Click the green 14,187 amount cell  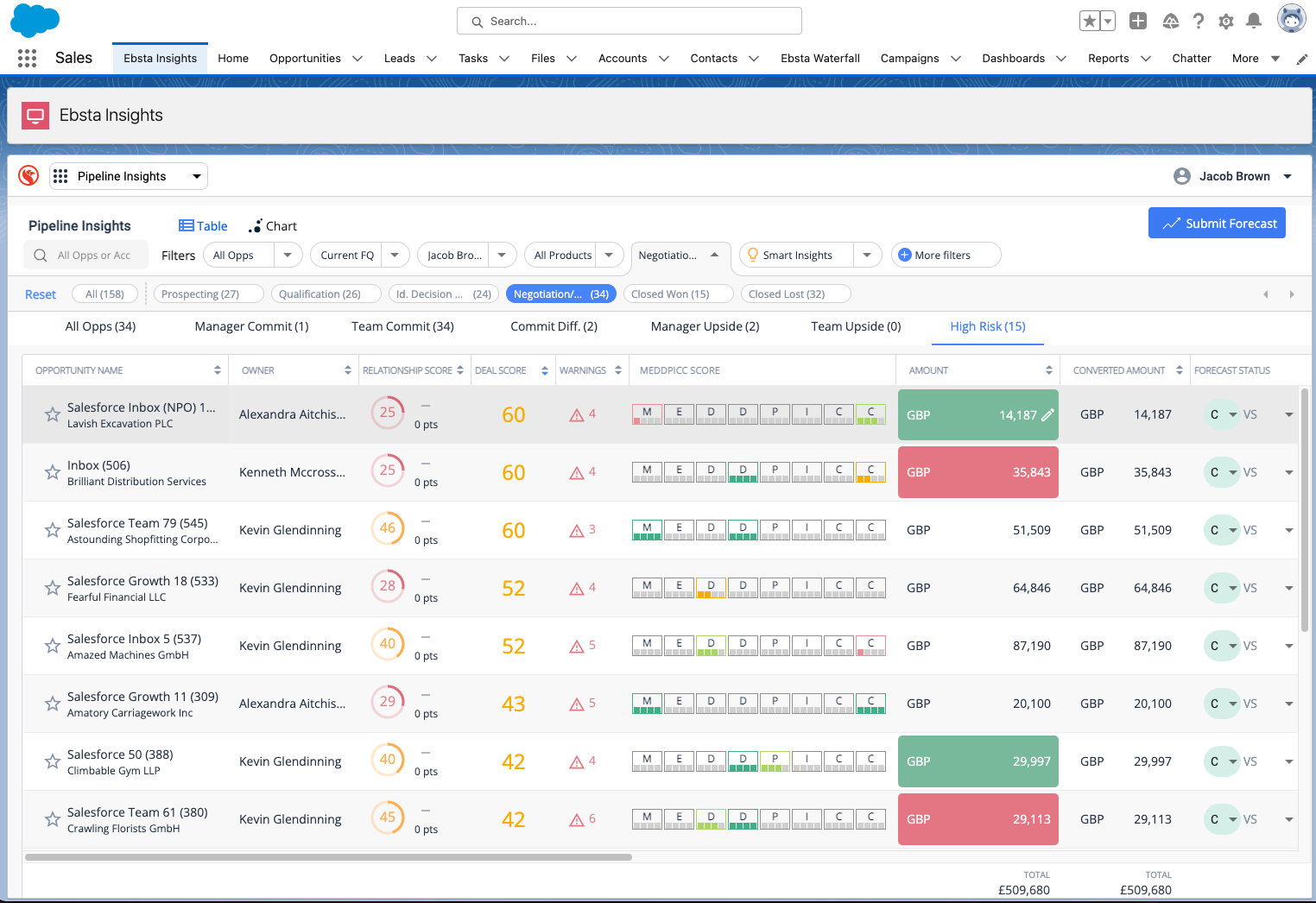[x=978, y=414]
